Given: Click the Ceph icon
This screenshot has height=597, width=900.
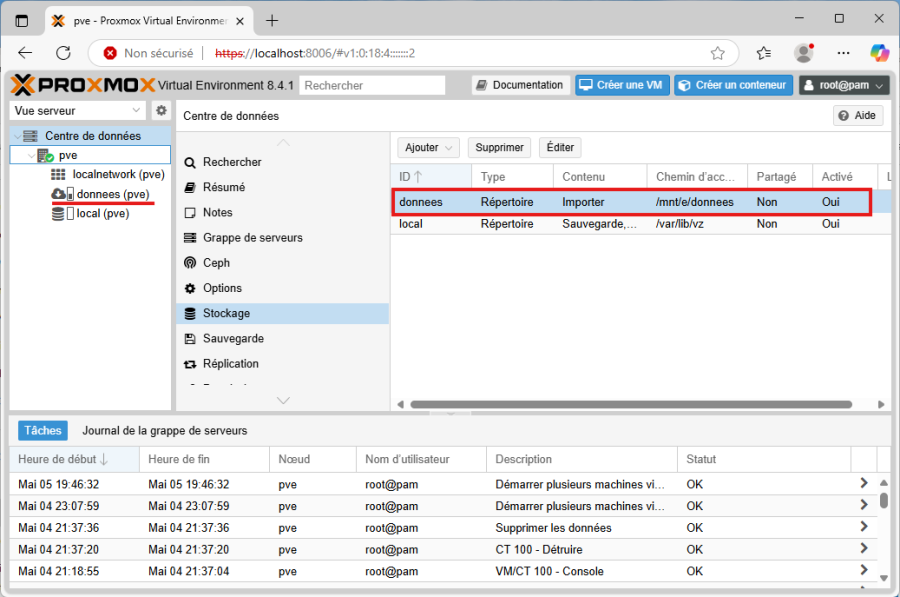Looking at the screenshot, I should pyautogui.click(x=190, y=263).
